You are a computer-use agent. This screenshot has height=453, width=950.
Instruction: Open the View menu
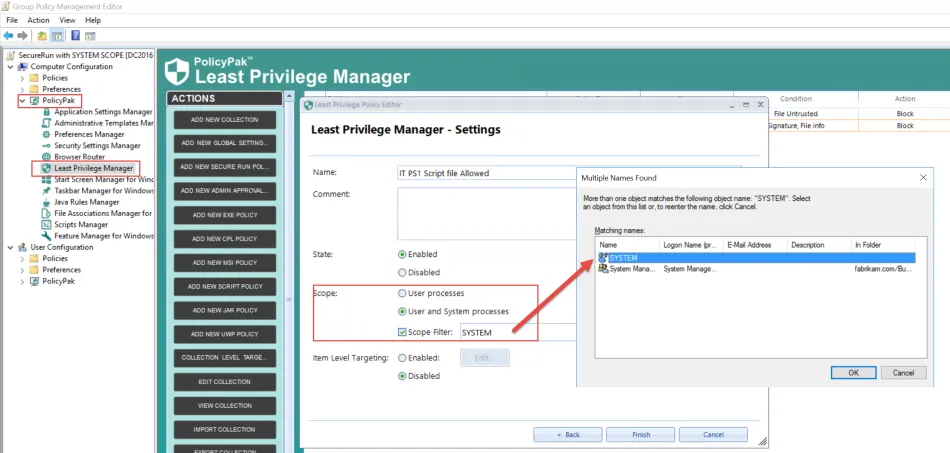[x=67, y=20]
